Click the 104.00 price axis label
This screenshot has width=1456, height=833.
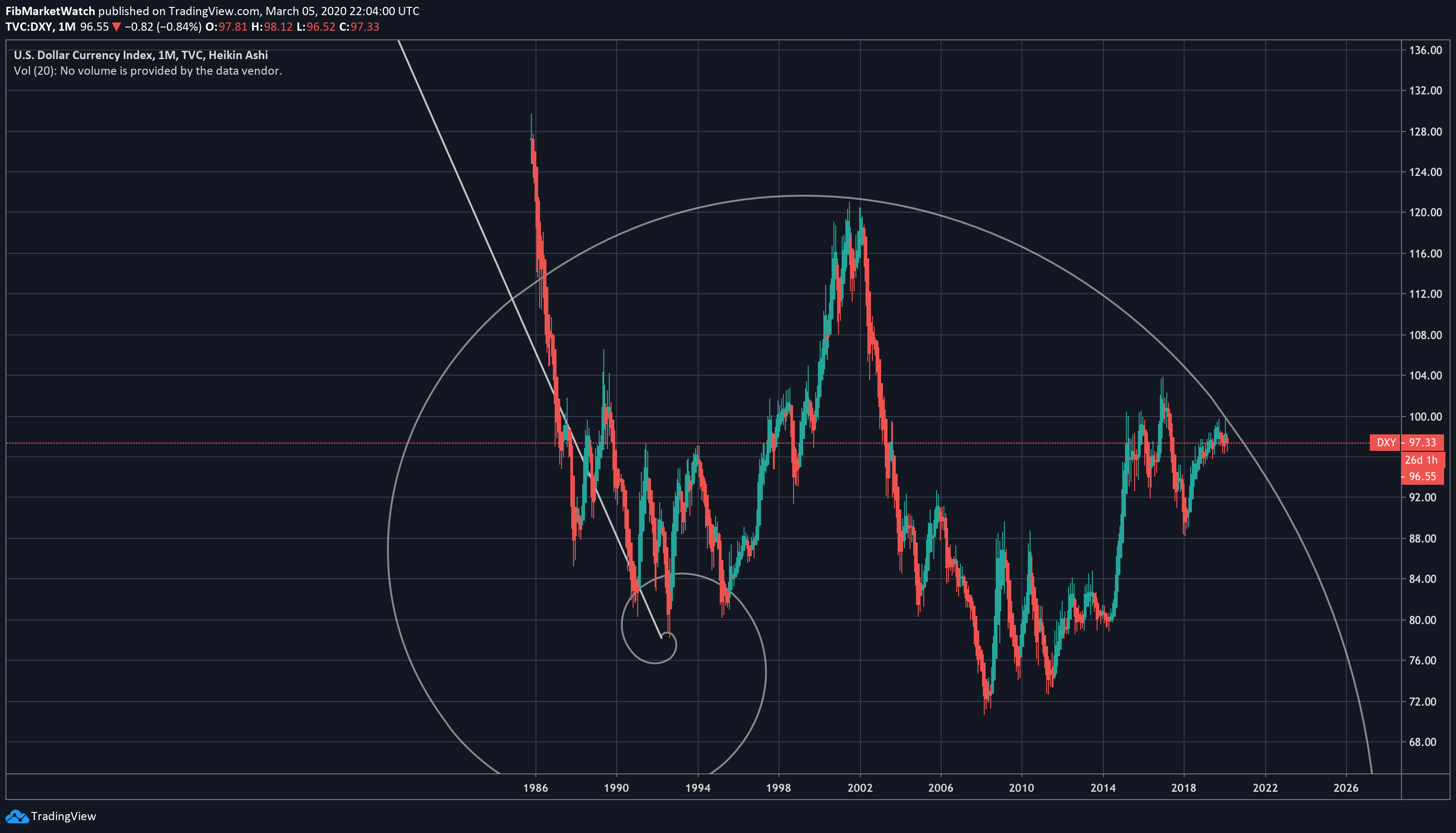click(1425, 375)
